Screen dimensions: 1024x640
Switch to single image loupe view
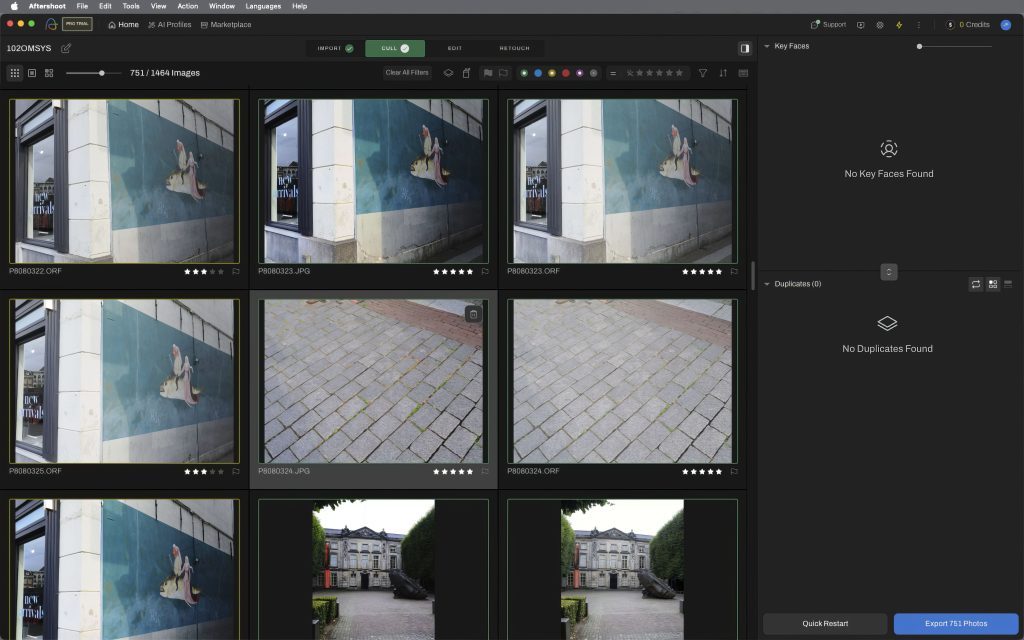pyautogui.click(x=32, y=73)
